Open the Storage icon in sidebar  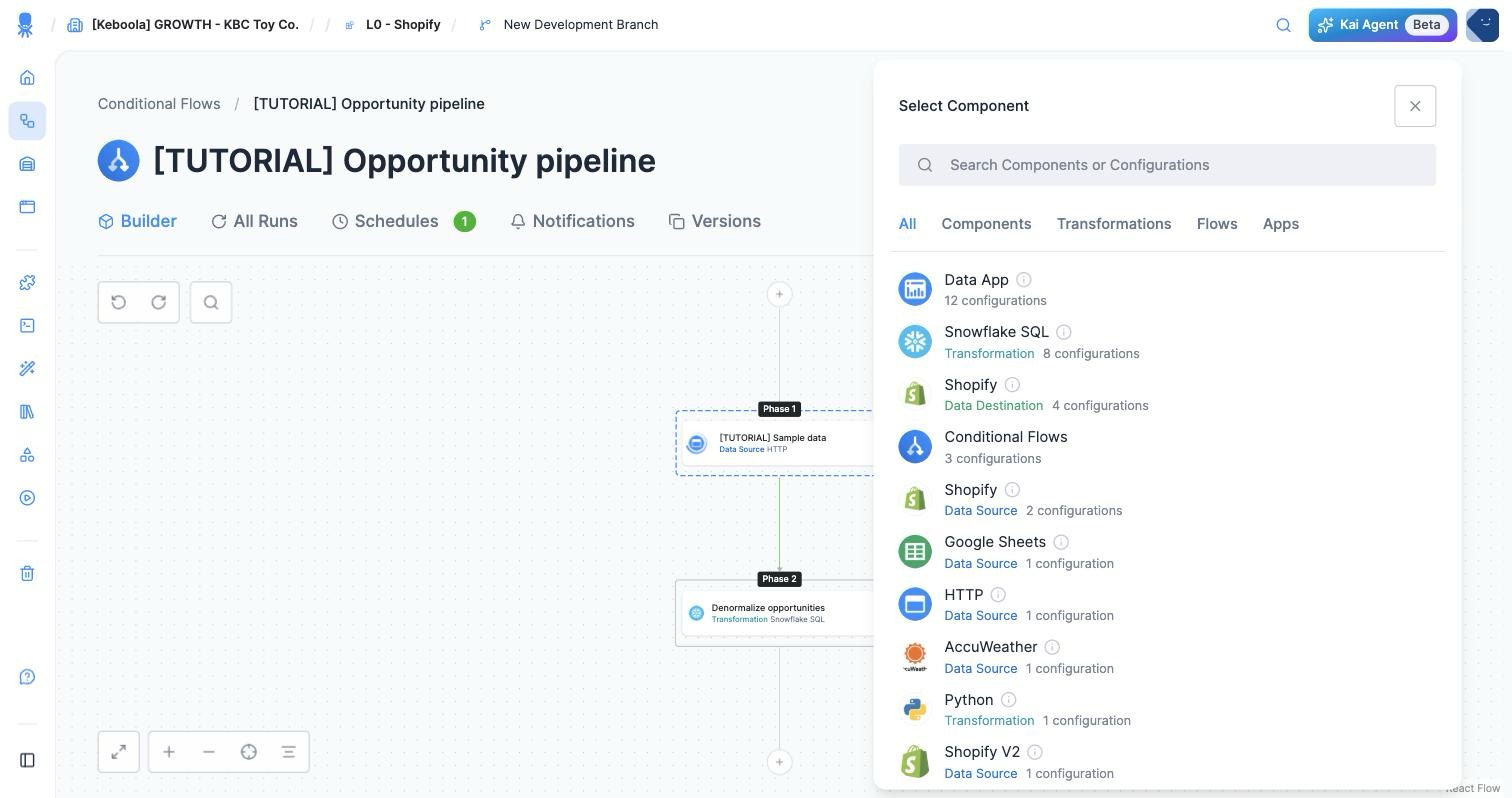click(27, 164)
